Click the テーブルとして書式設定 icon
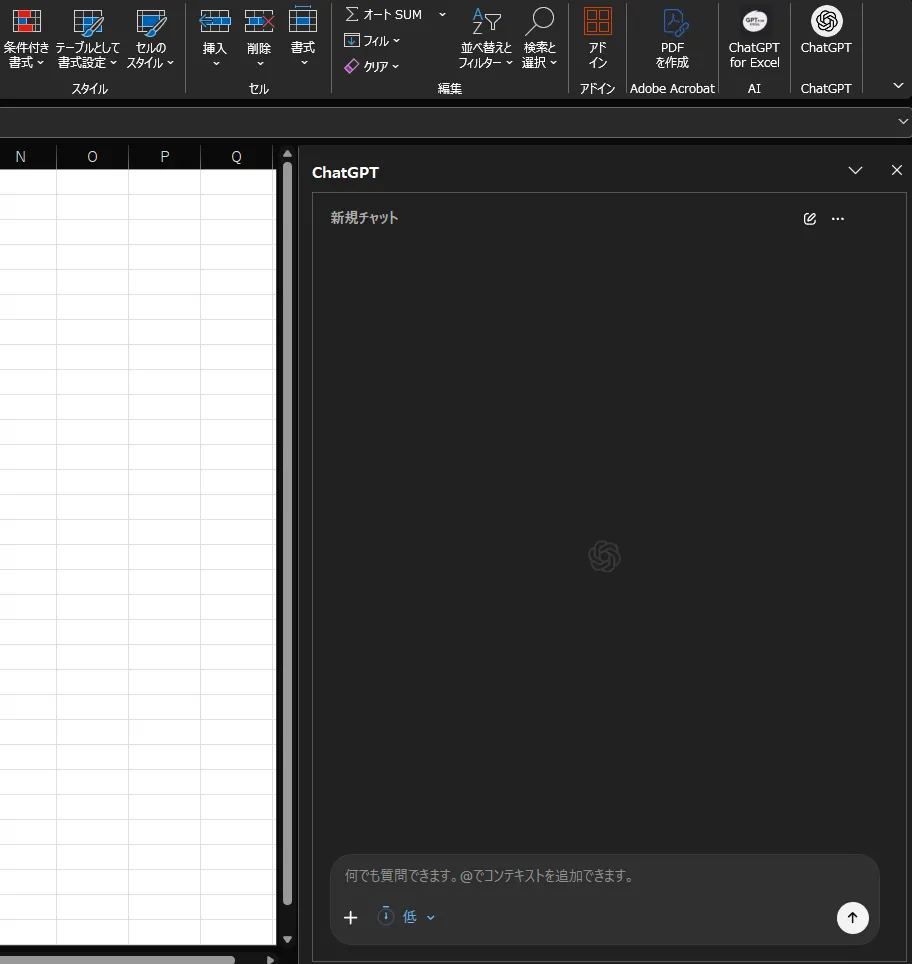Screen dimensions: 912x964 pyautogui.click(x=88, y=22)
